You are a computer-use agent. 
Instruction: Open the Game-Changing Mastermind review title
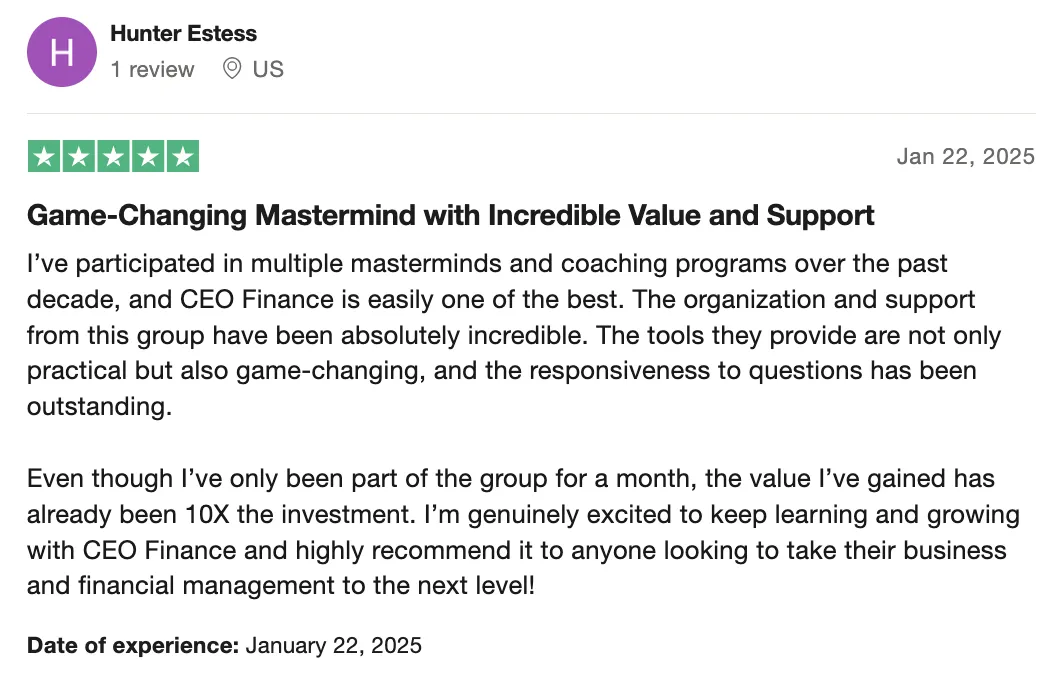pos(450,215)
